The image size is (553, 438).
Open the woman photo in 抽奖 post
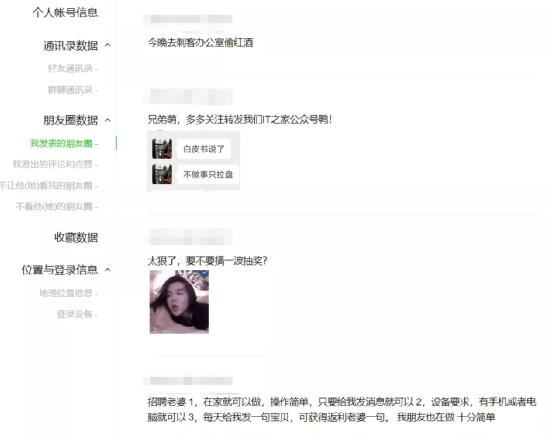pyautogui.click(x=179, y=302)
